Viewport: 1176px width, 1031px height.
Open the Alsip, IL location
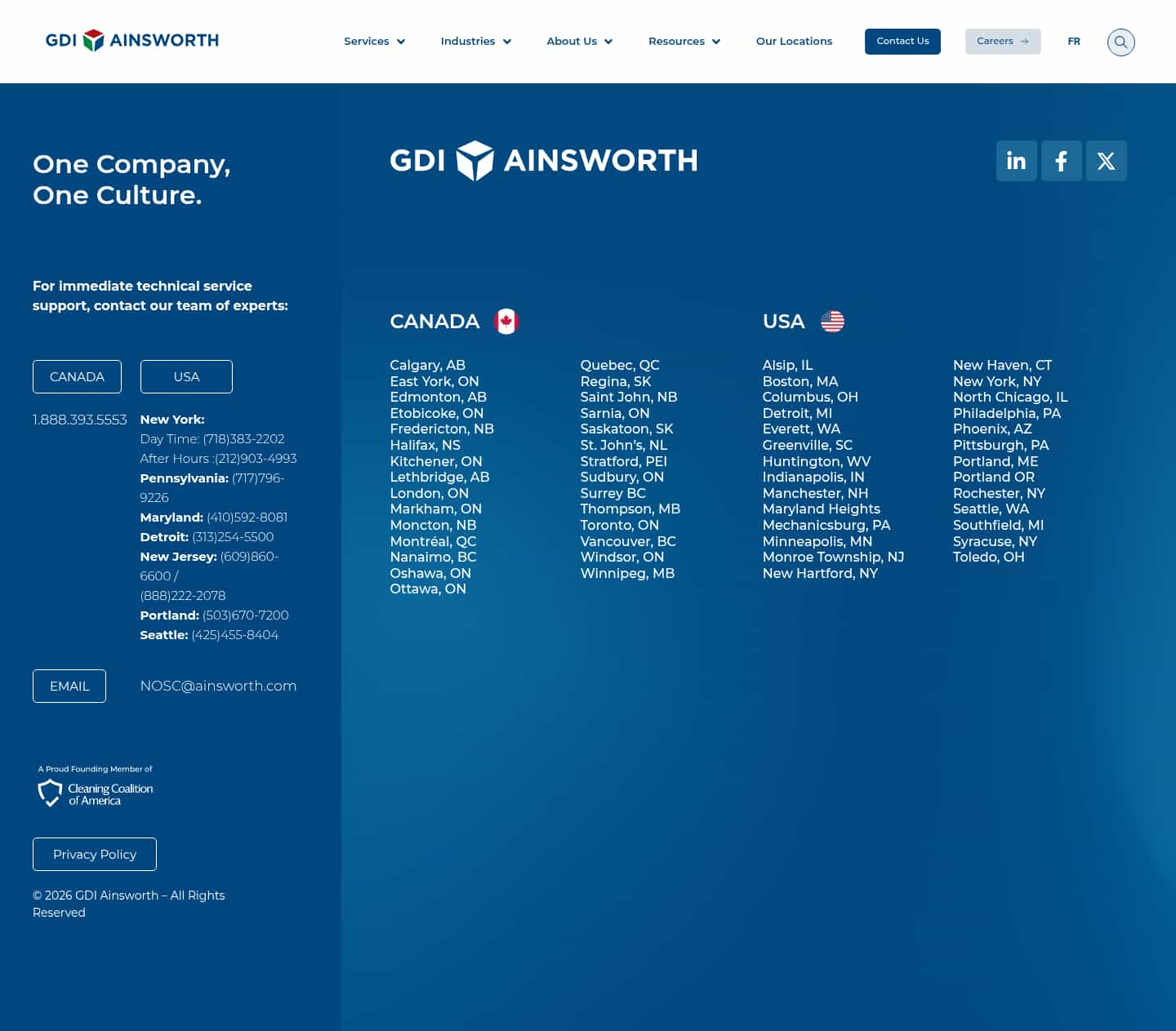787,365
